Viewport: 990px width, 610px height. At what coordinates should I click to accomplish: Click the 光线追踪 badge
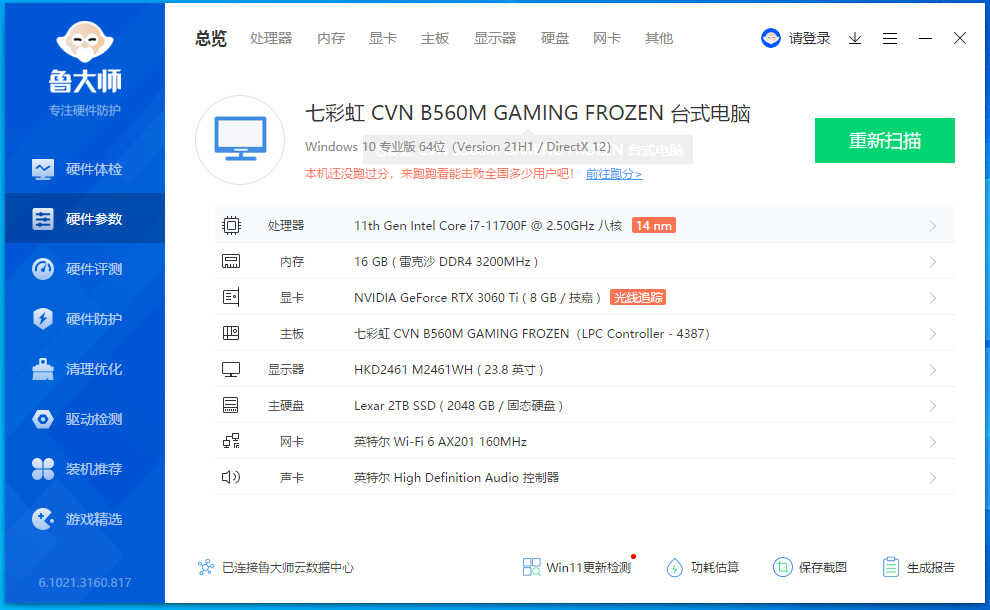point(638,297)
